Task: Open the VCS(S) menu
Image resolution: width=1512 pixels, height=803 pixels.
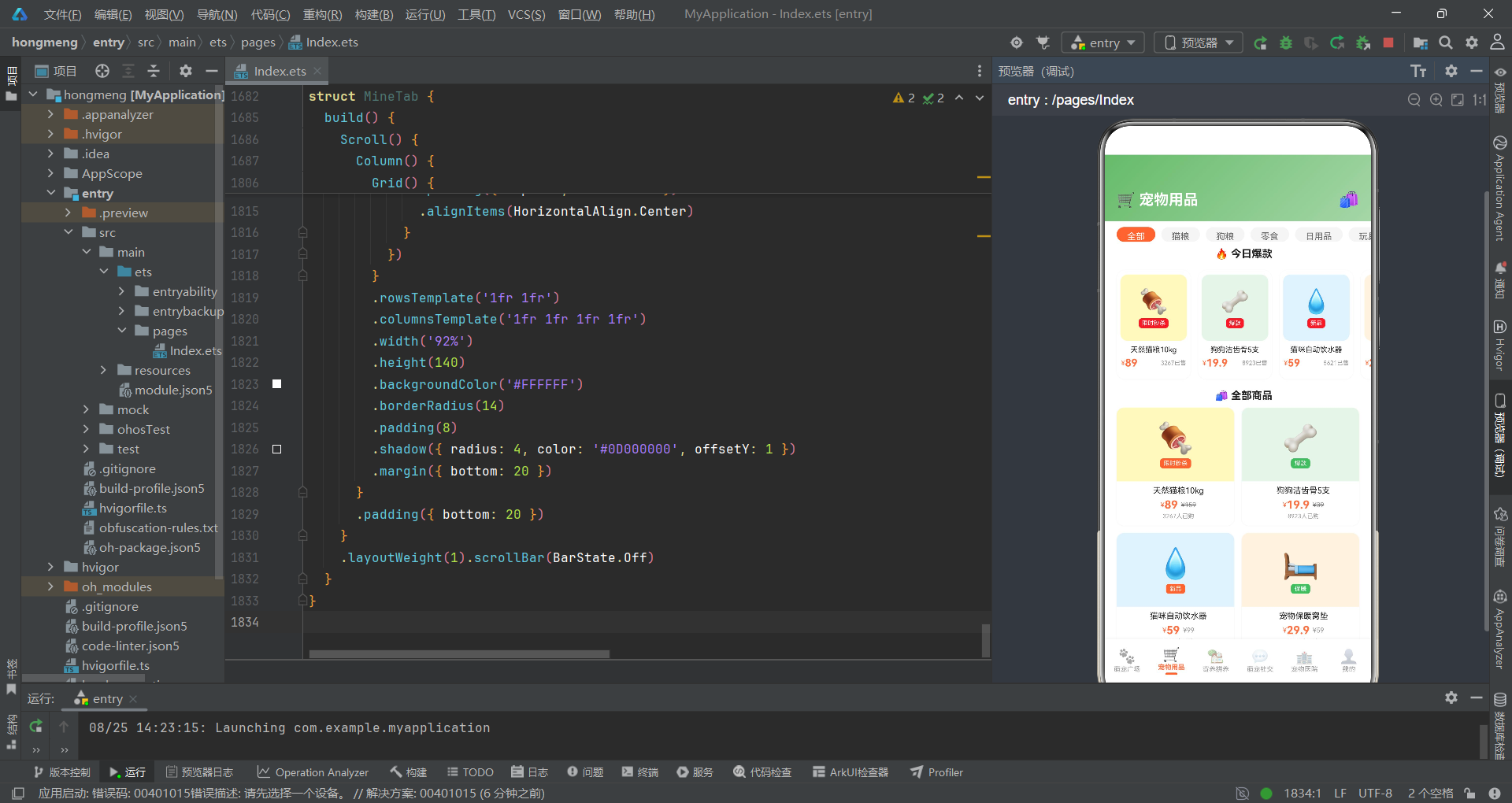Action: 526,14
